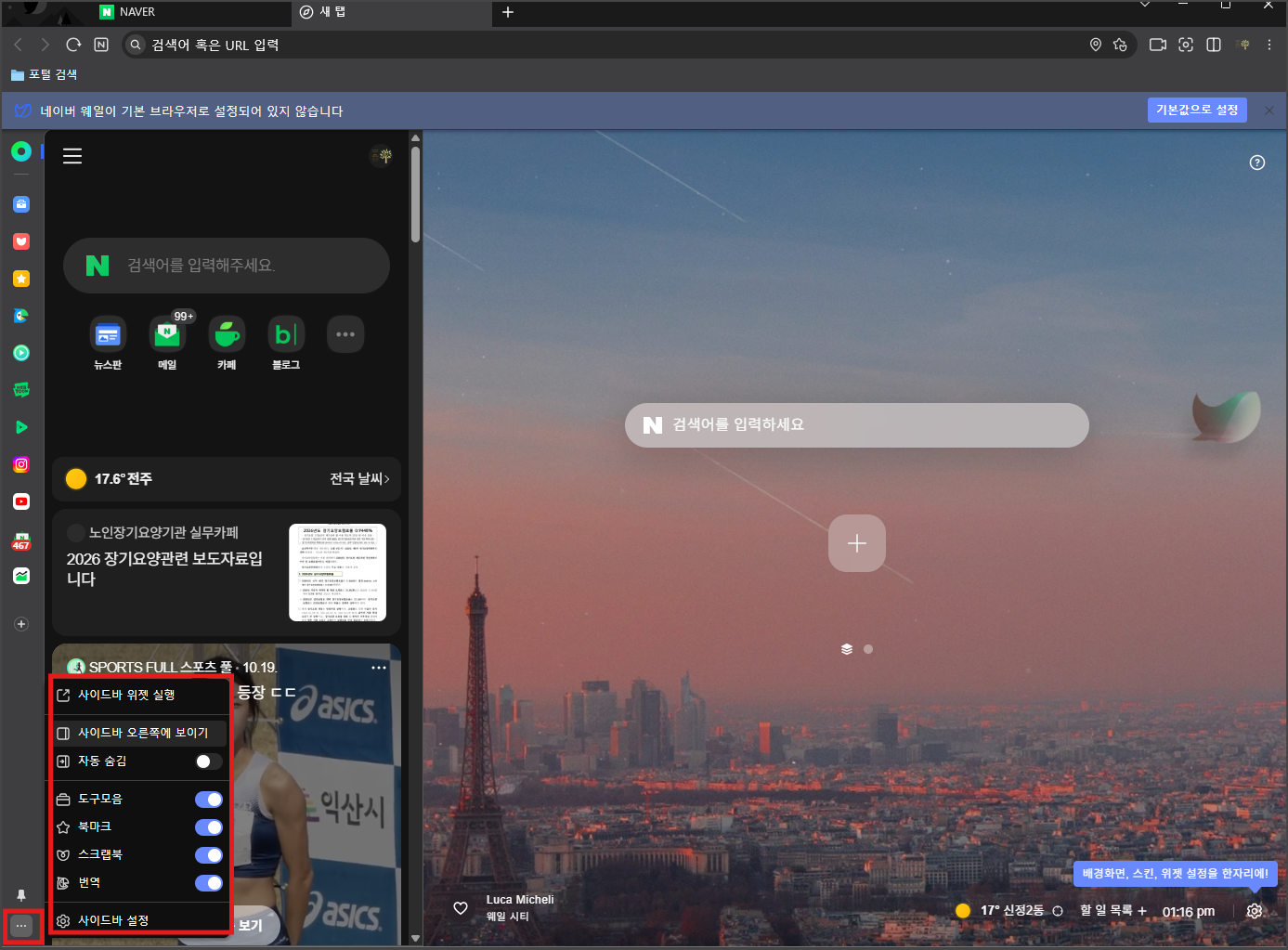The image size is (1288, 950).
Task: Open the 뉴스판 shortcut icon
Action: point(108,335)
